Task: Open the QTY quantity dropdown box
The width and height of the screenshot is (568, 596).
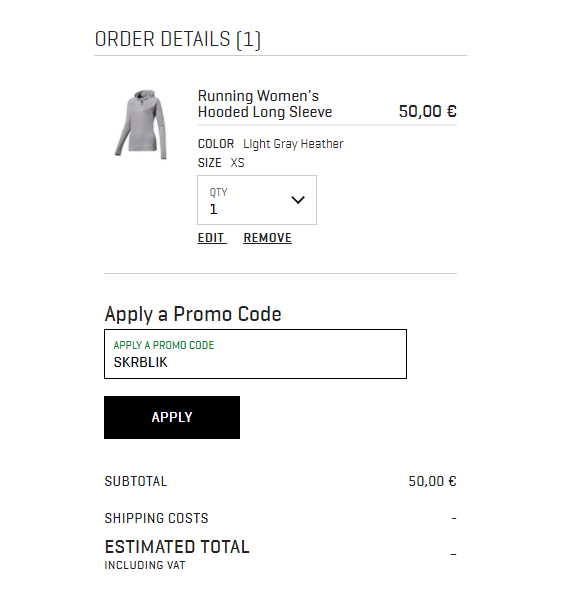Action: [257, 200]
